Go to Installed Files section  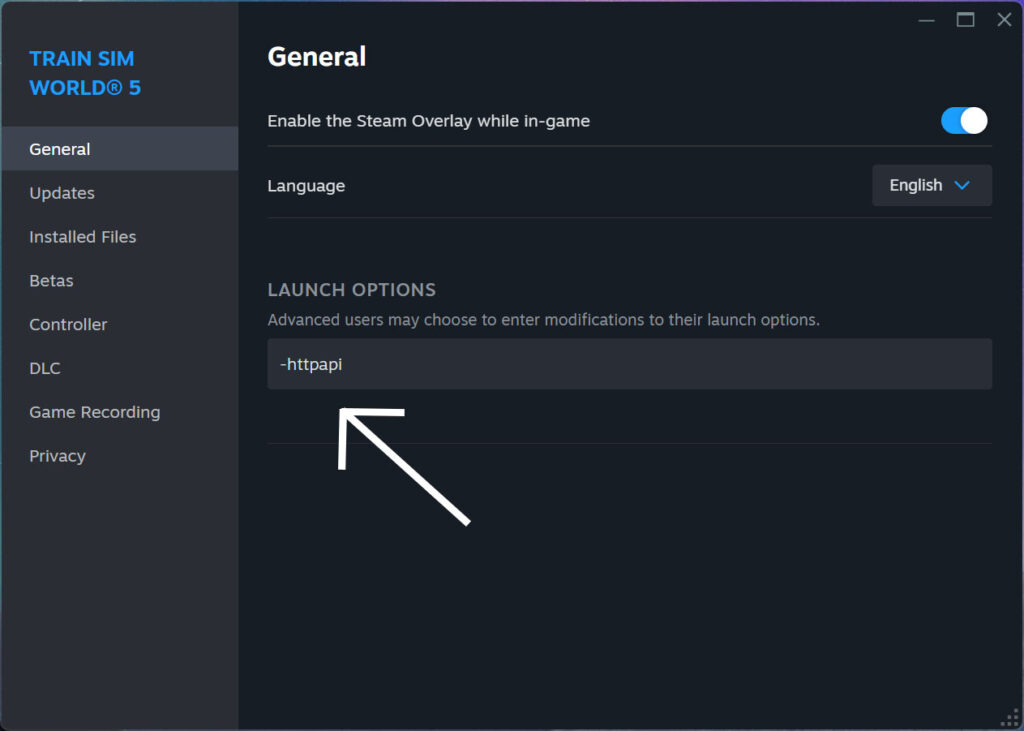[x=120, y=236]
